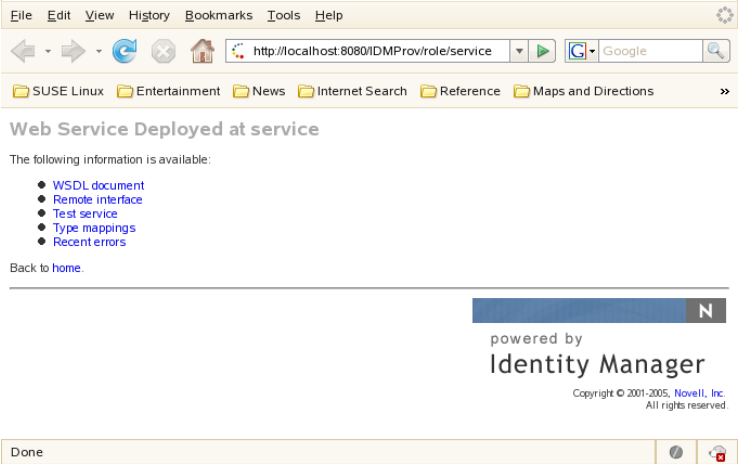Open the Forward history dropdown arrow
The width and height of the screenshot is (740, 464).
point(99,51)
